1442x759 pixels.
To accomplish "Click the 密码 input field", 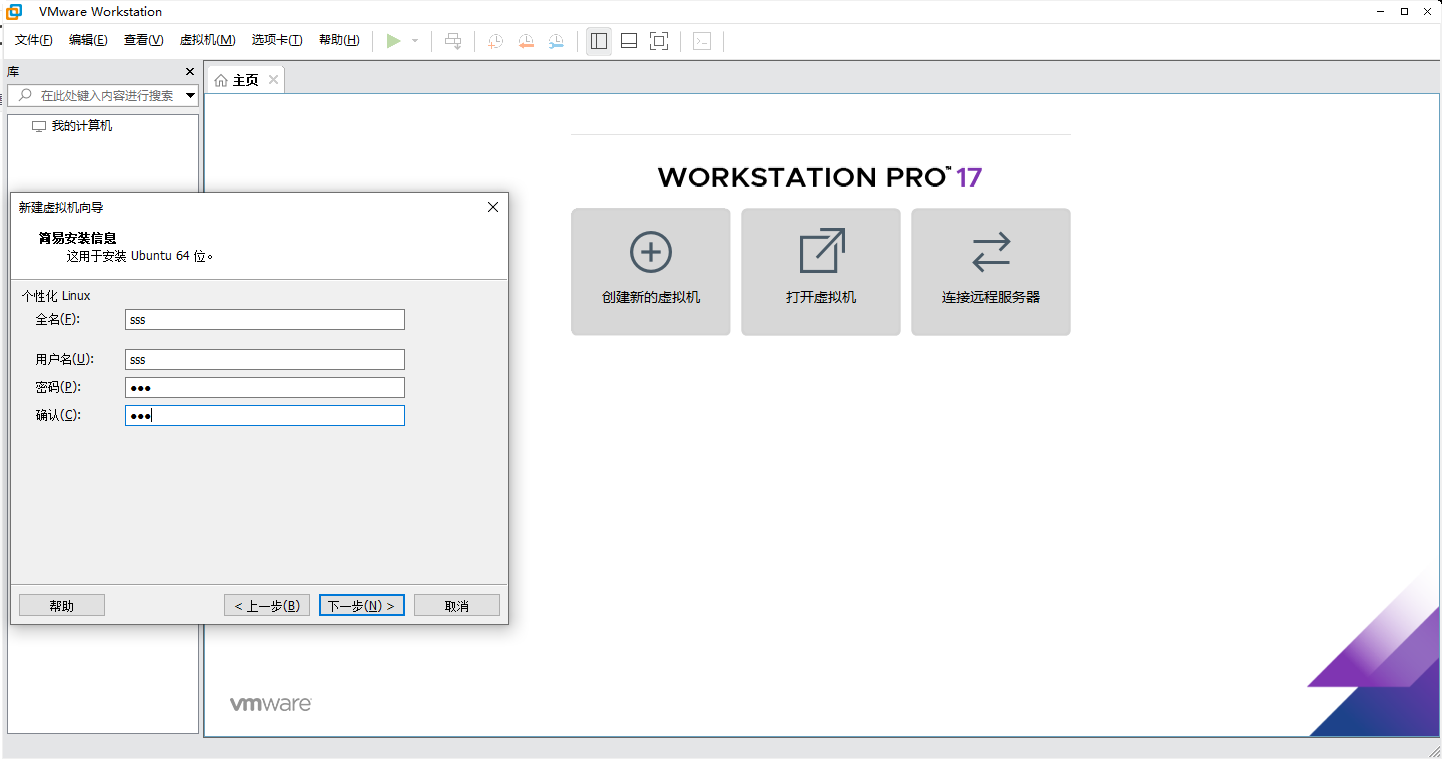I will (x=265, y=387).
